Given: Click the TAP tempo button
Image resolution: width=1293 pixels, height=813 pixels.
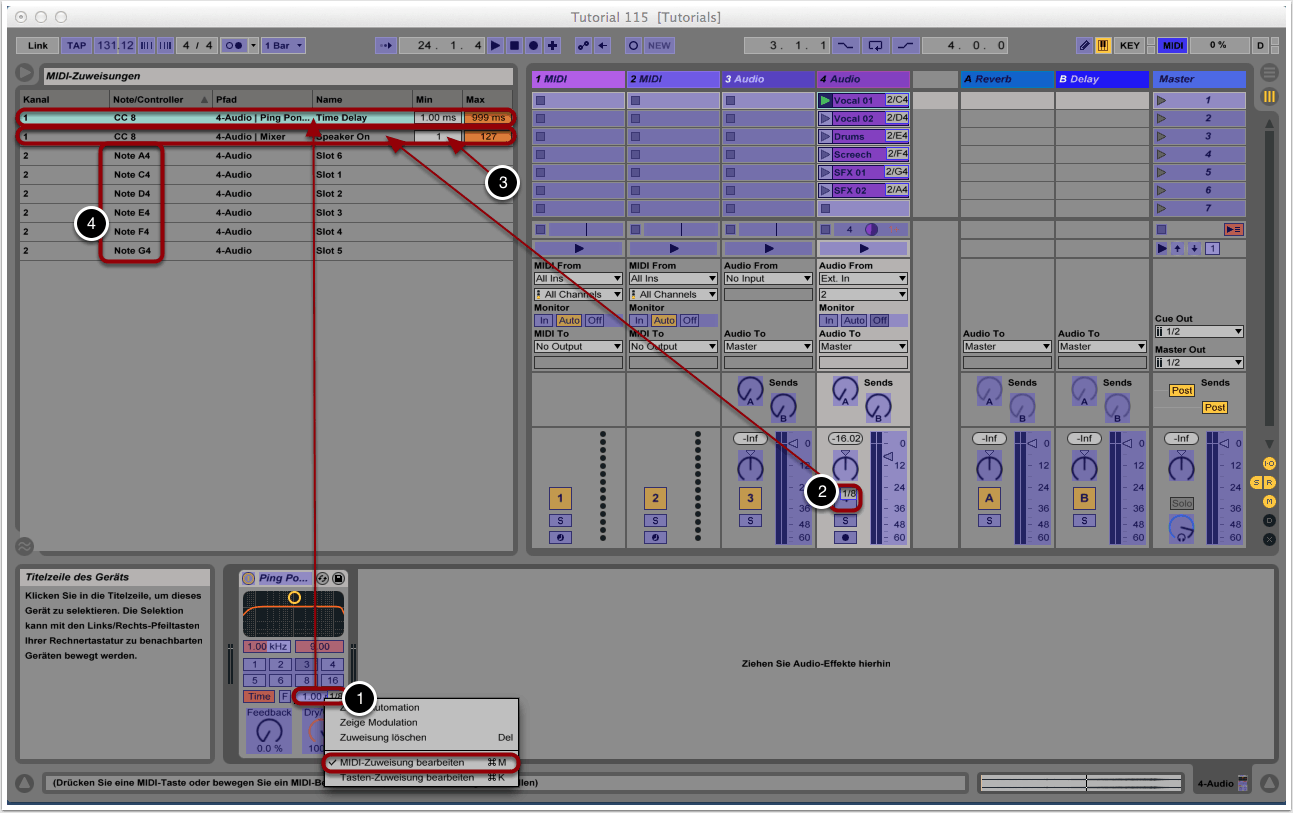Looking at the screenshot, I should pos(77,46).
